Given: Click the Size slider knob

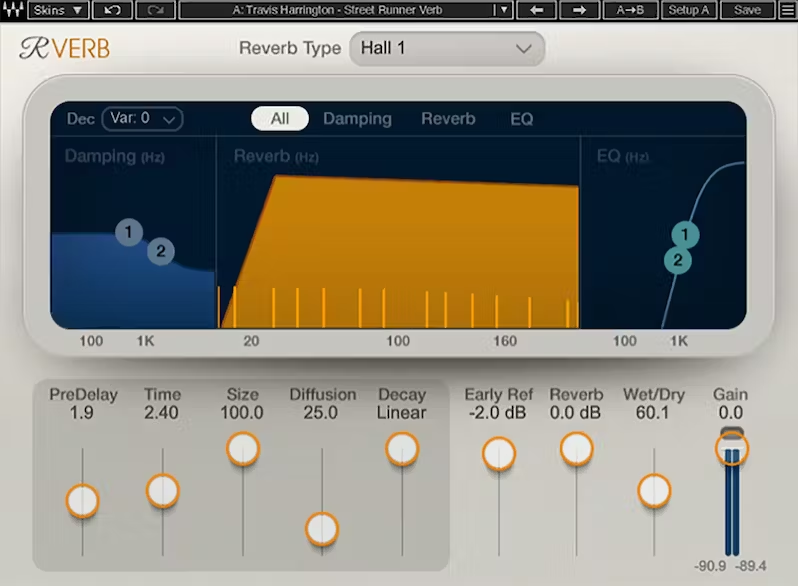Looking at the screenshot, I should pos(243,449).
